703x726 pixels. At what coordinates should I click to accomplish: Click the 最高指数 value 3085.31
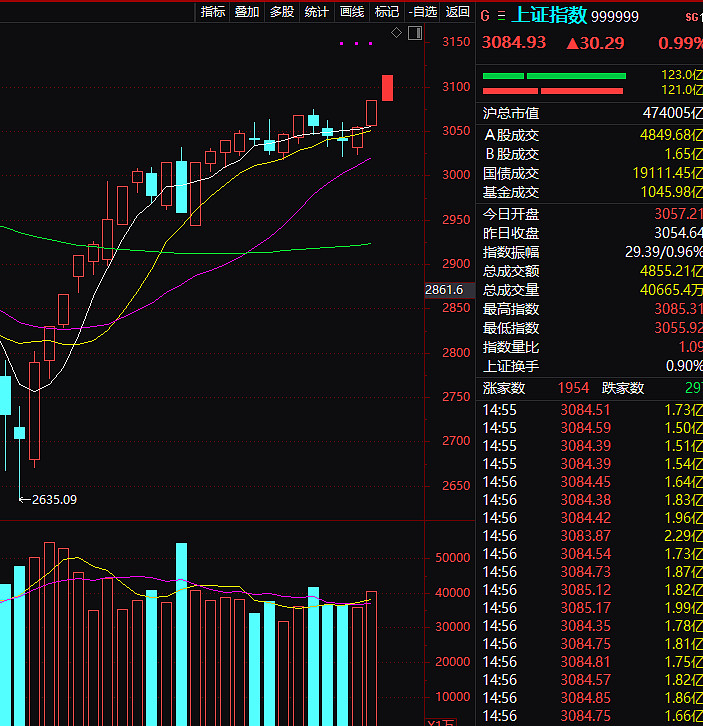tap(678, 309)
